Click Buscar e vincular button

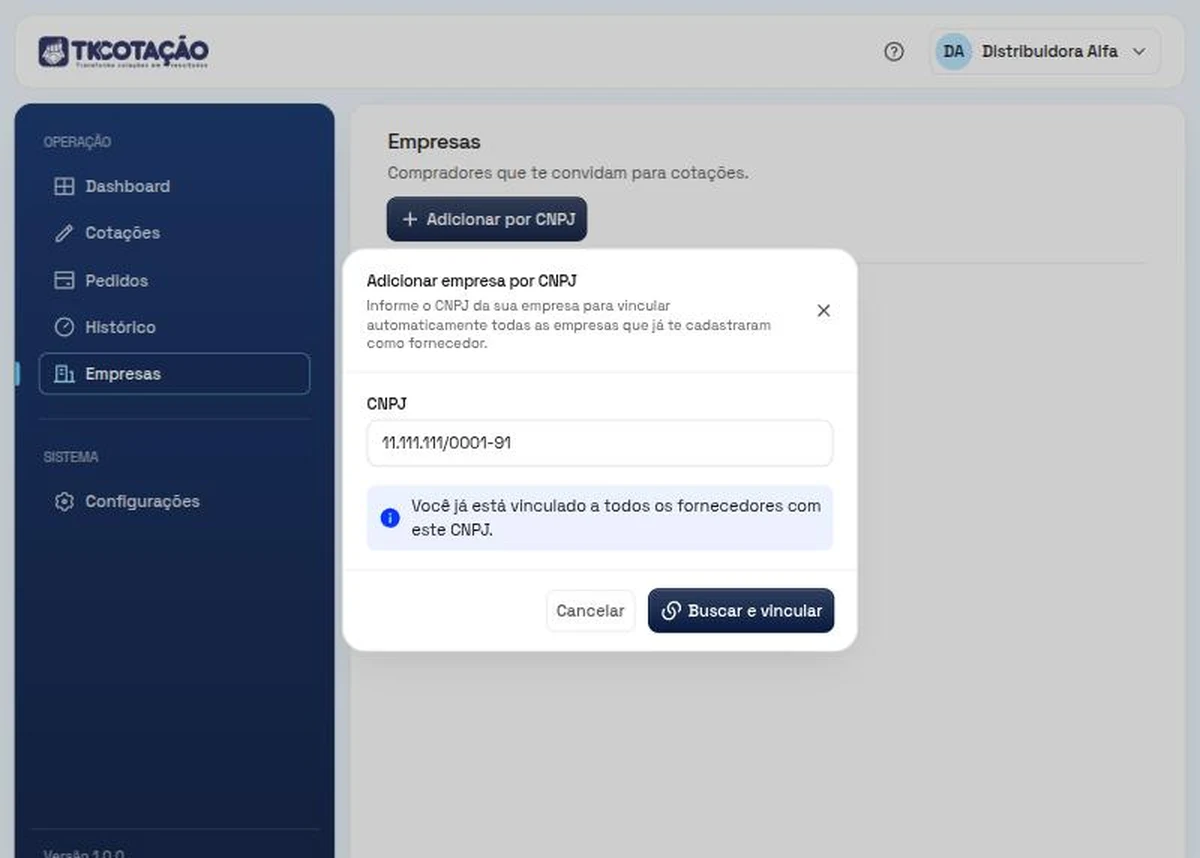(741, 611)
